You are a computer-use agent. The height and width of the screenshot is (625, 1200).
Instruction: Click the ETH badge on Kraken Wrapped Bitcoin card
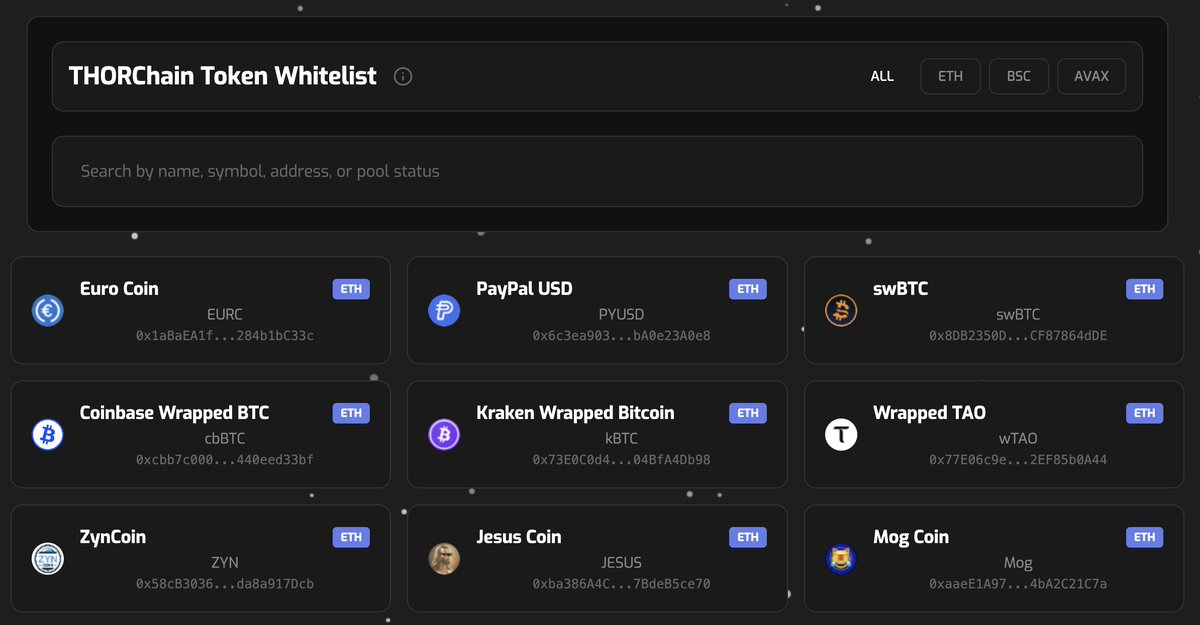pyautogui.click(x=748, y=413)
